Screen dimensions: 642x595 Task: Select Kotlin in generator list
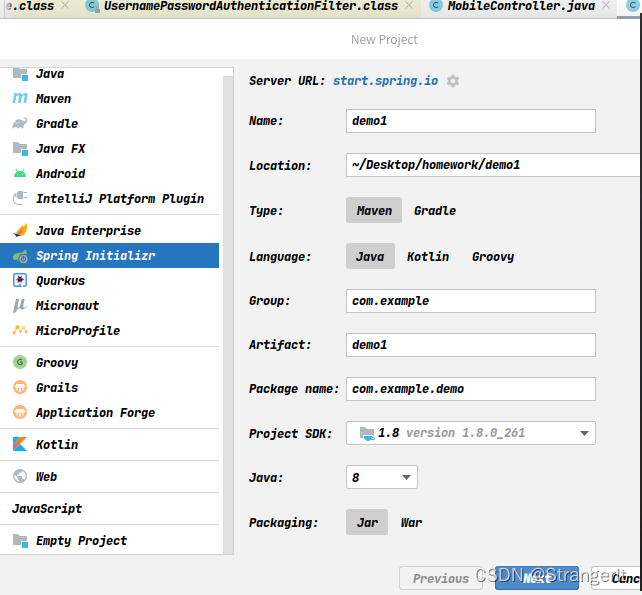tap(109, 444)
